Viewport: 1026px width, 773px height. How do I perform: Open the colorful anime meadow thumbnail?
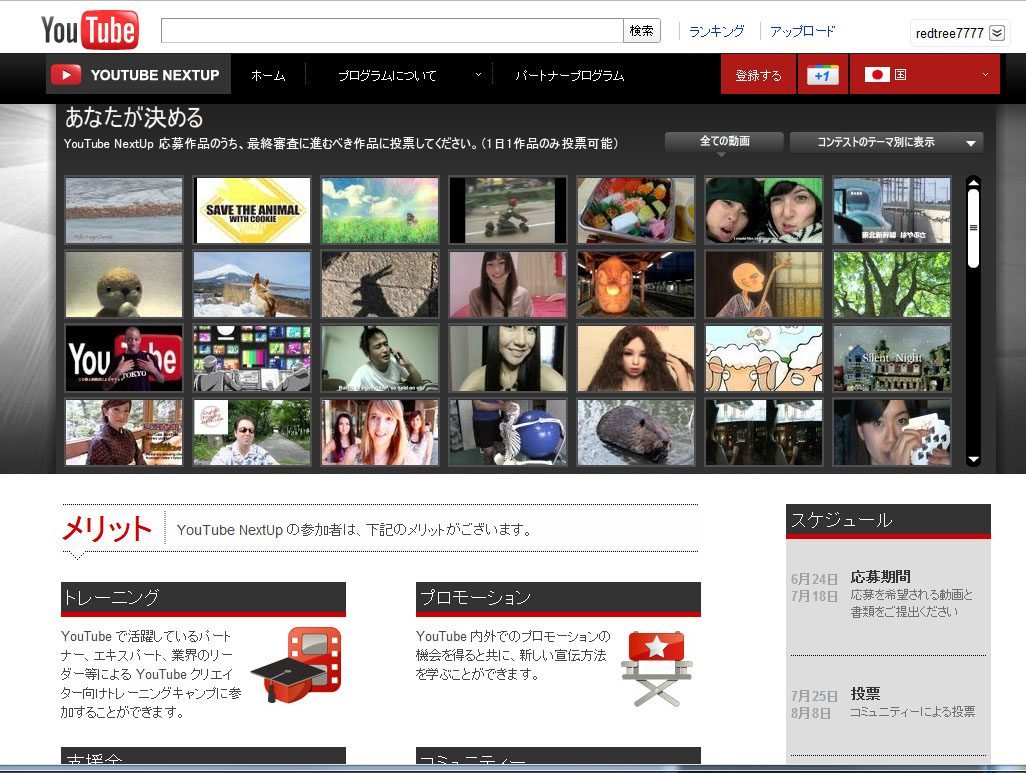[380, 210]
